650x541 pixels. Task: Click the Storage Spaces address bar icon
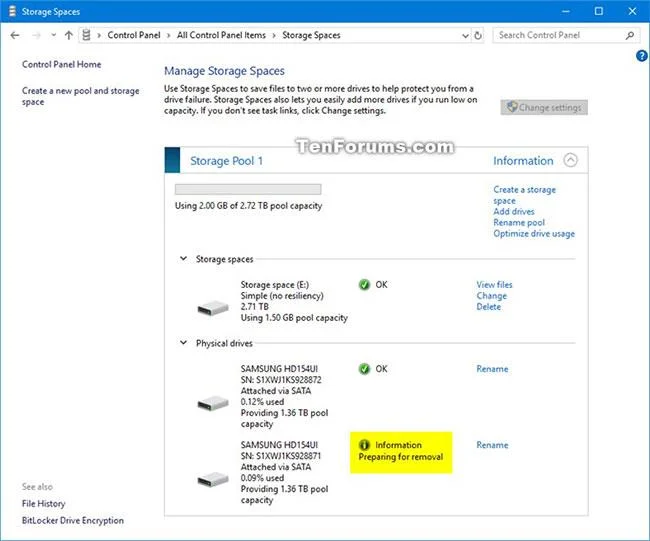[86, 35]
